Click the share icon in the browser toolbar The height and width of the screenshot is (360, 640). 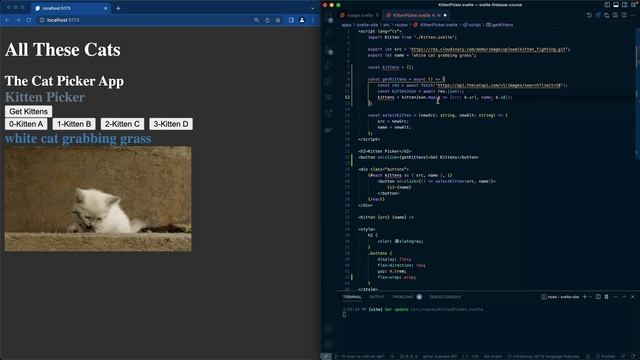[267, 20]
